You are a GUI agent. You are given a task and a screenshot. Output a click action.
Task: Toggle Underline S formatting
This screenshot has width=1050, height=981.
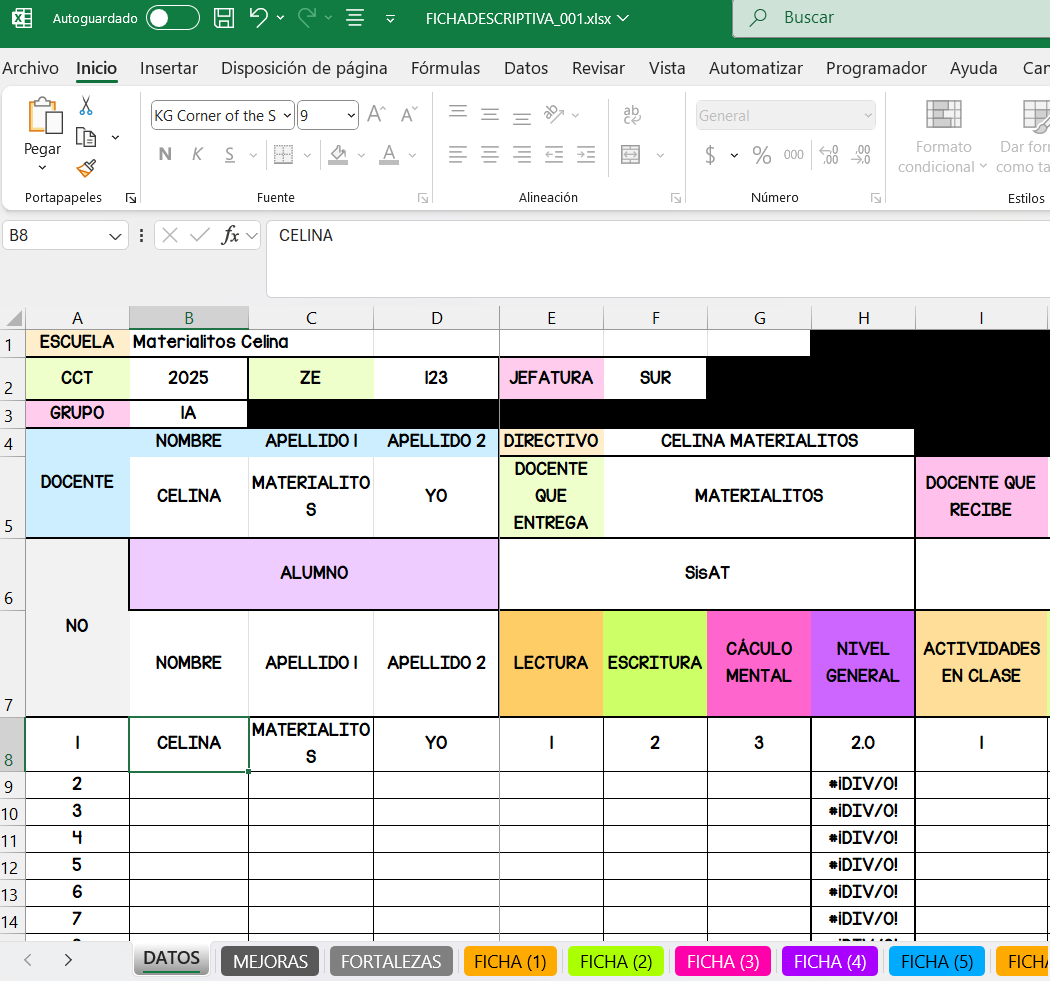point(230,155)
